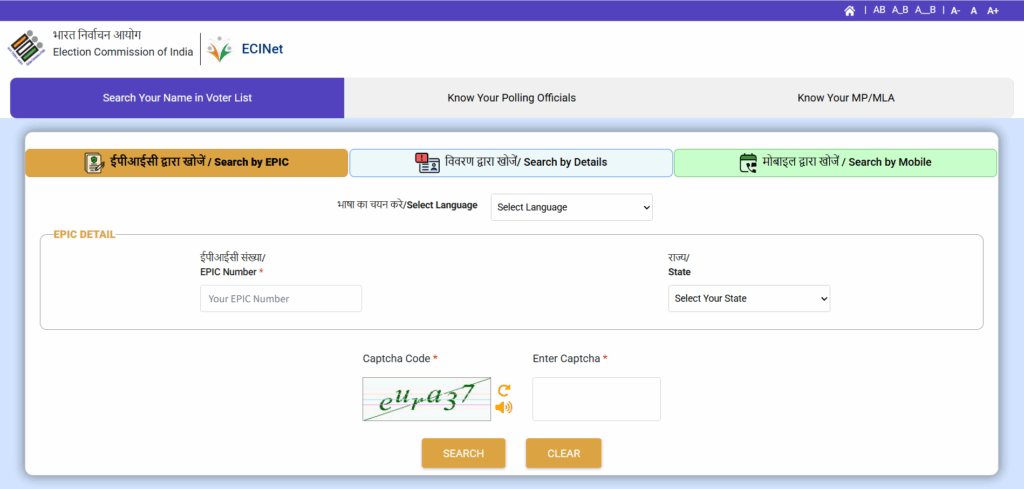Switch to Search by Details tab

coord(511,162)
